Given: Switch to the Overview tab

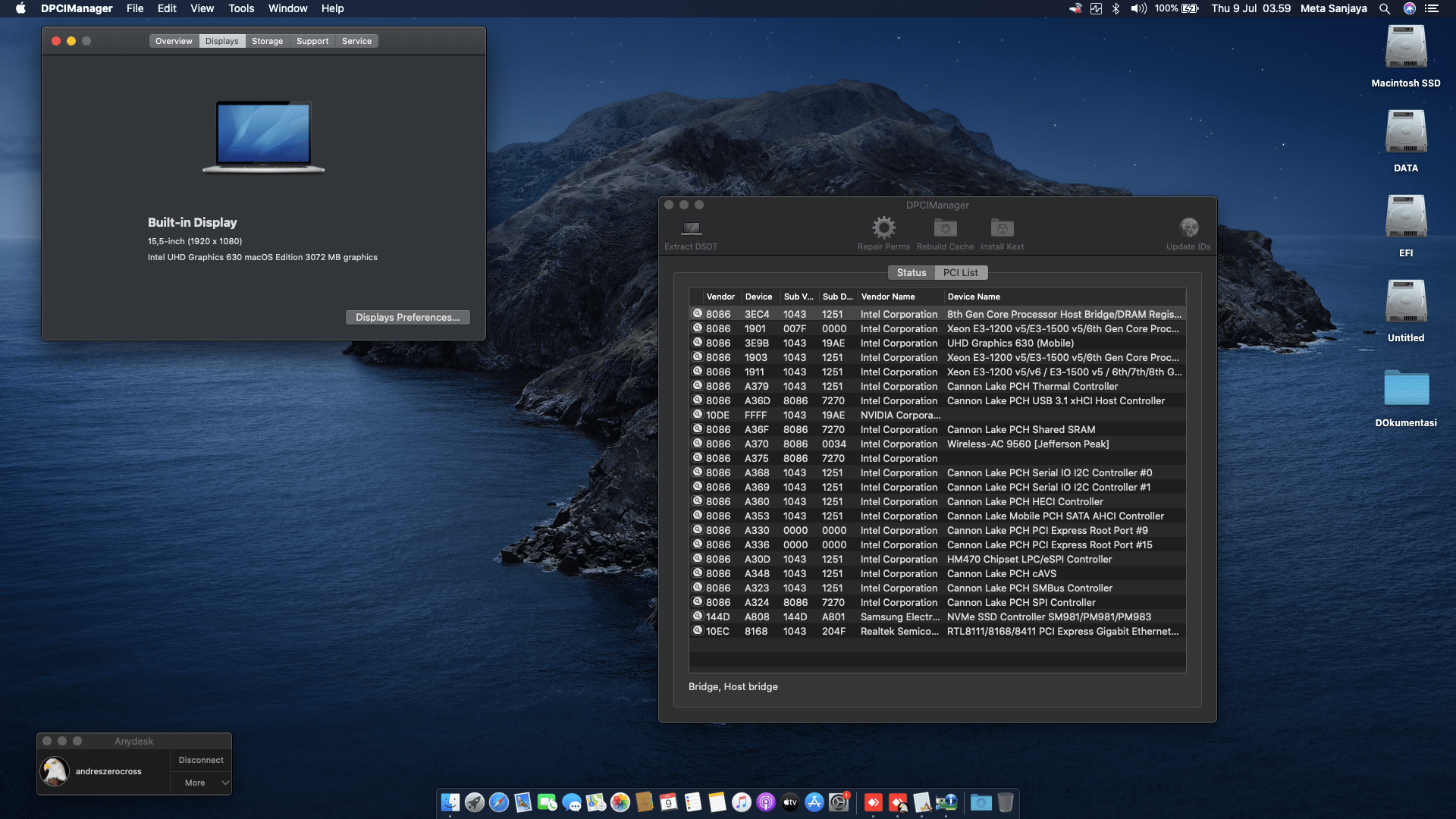Looking at the screenshot, I should pos(174,41).
